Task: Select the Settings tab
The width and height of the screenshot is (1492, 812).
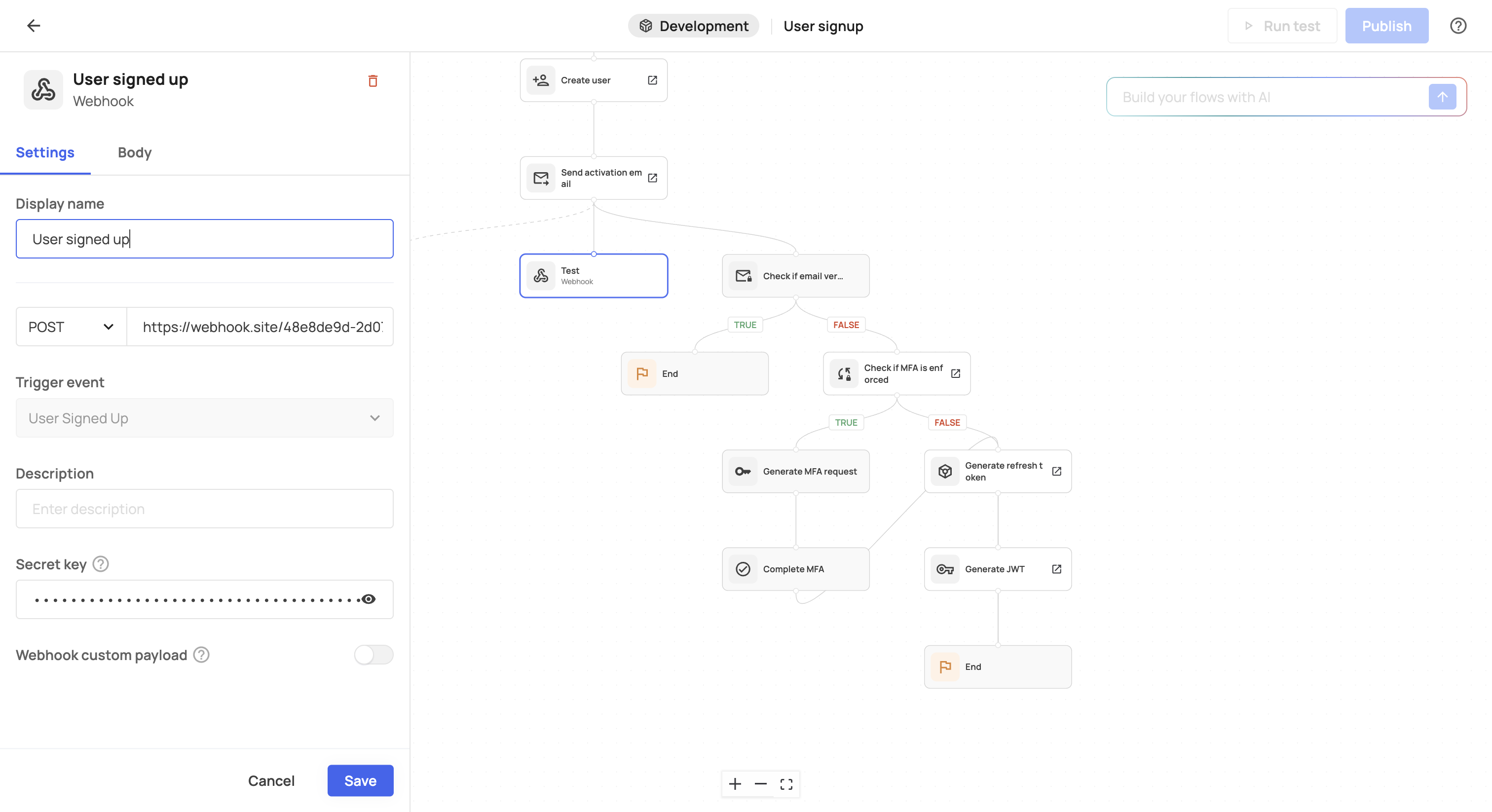Action: point(45,152)
